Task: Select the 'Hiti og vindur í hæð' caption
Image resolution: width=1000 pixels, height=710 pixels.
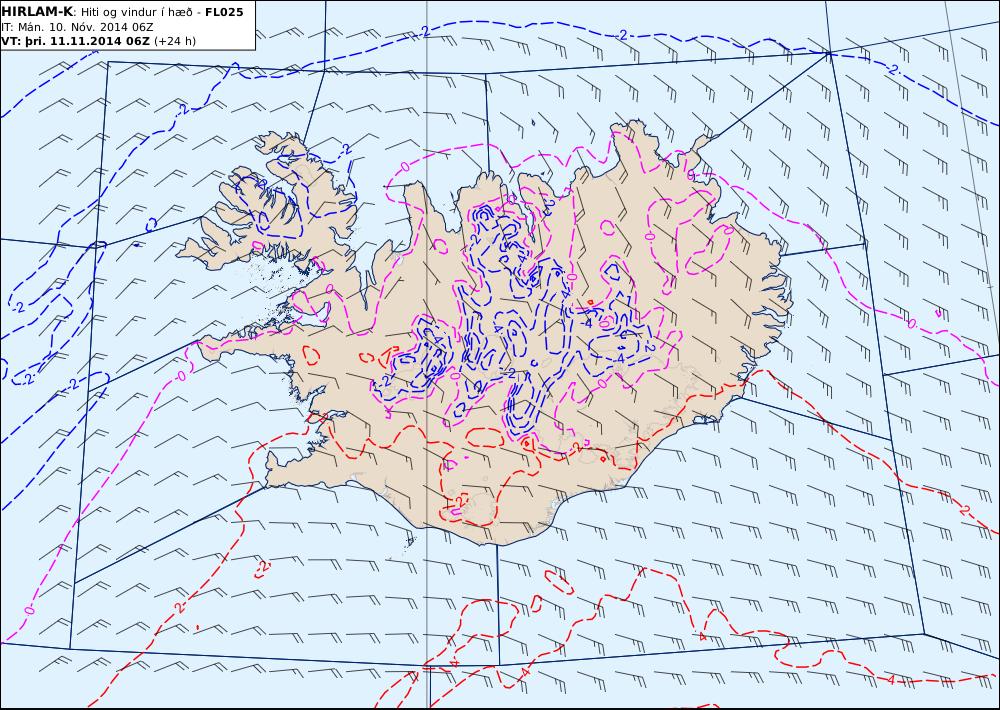Action: pyautogui.click(x=136, y=12)
